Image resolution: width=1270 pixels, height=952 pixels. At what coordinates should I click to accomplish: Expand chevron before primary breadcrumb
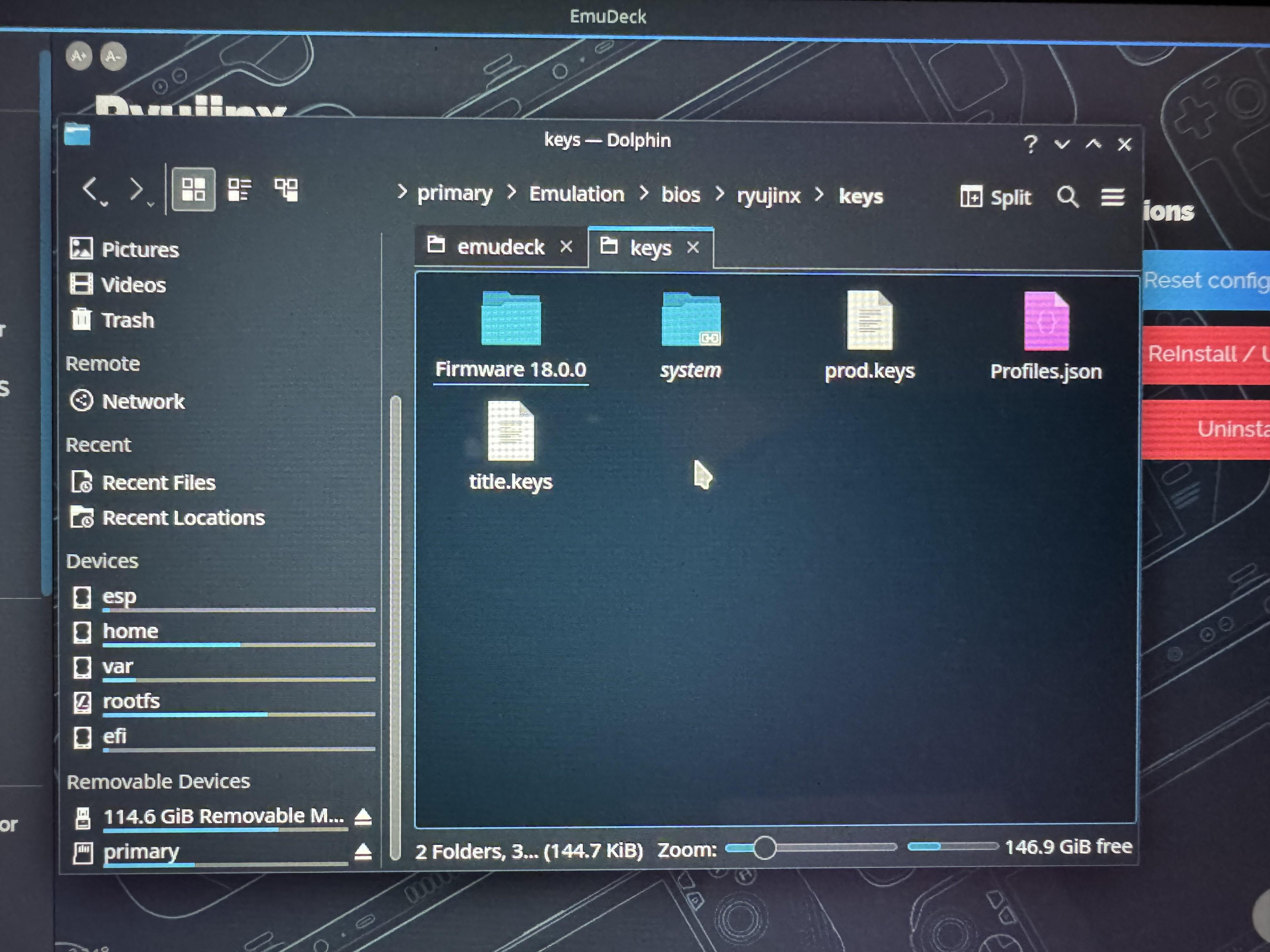pyautogui.click(x=402, y=192)
